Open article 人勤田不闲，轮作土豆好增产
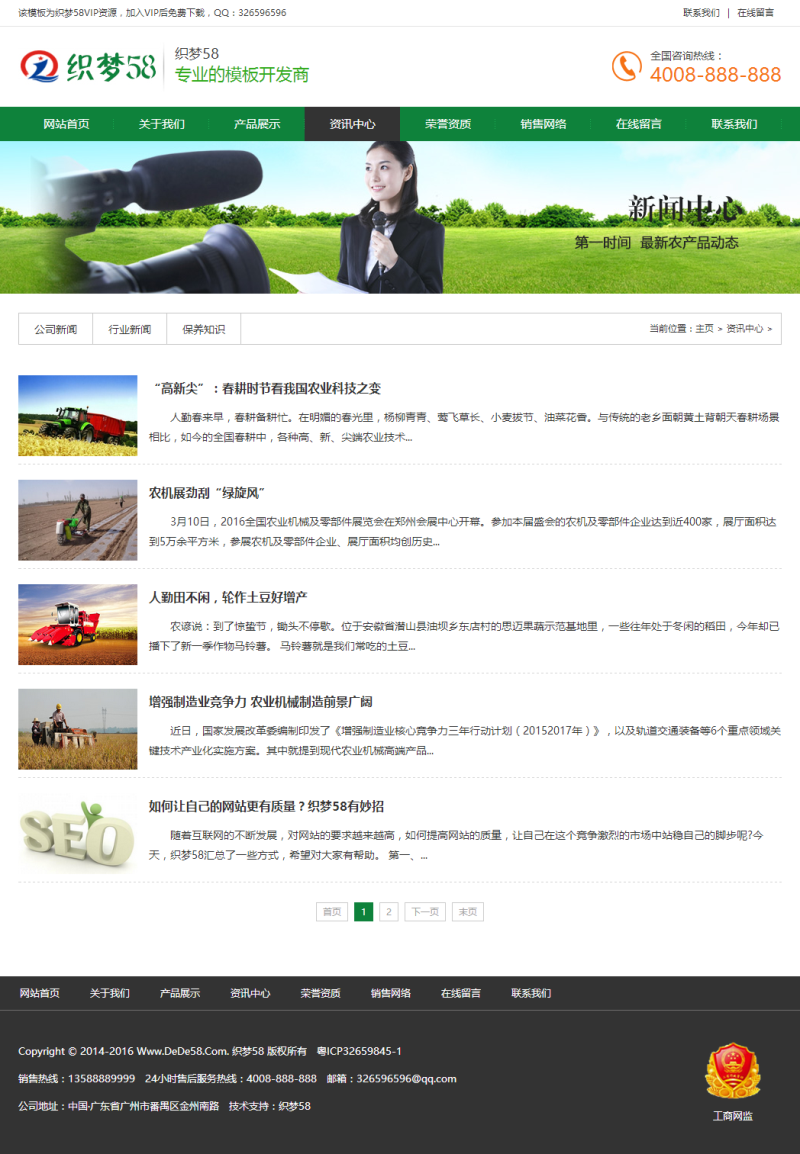Viewport: 800px width, 1154px height. tap(228, 597)
